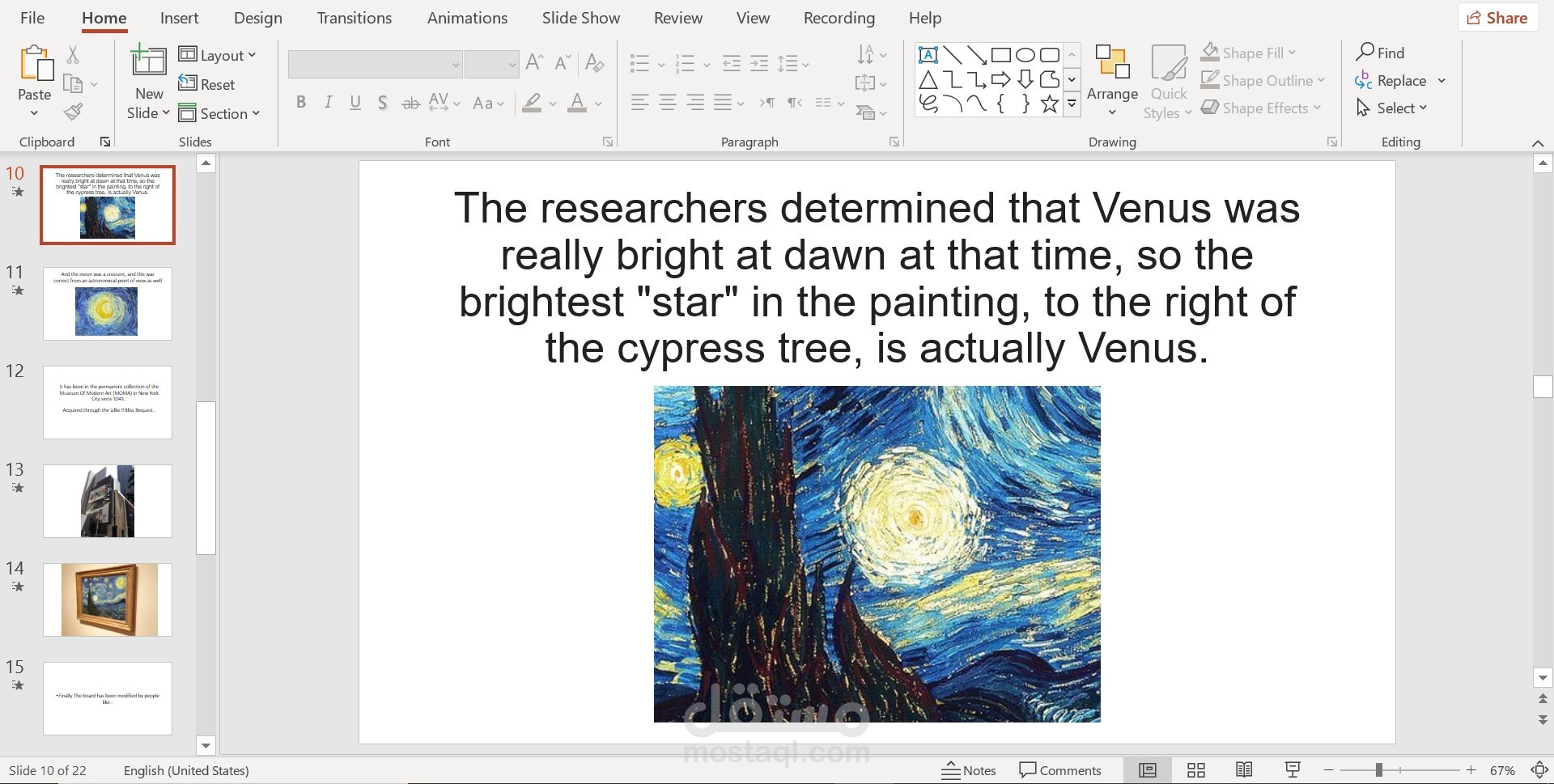The image size is (1554, 784).
Task: Click the Quick Styles button
Action: [1168, 83]
